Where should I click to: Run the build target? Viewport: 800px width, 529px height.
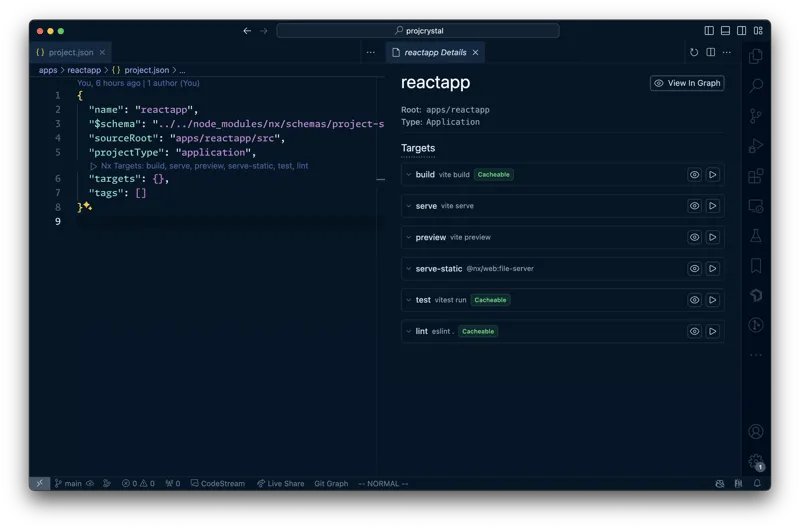(713, 175)
